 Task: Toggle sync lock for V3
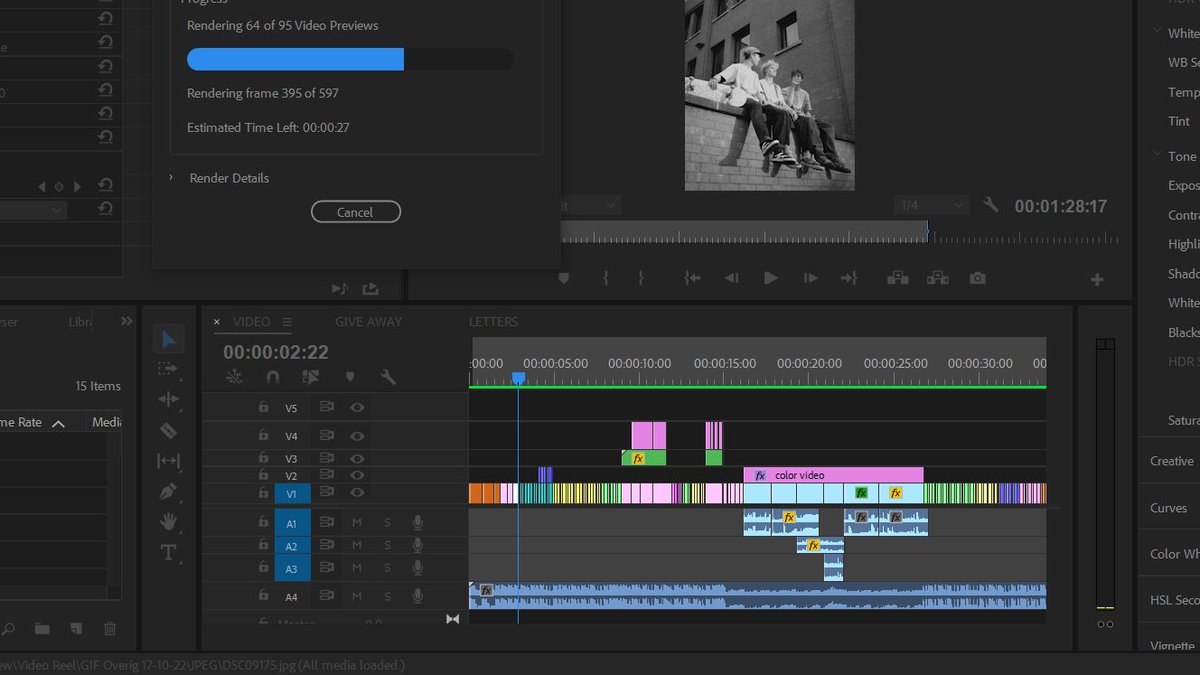tap(326, 458)
